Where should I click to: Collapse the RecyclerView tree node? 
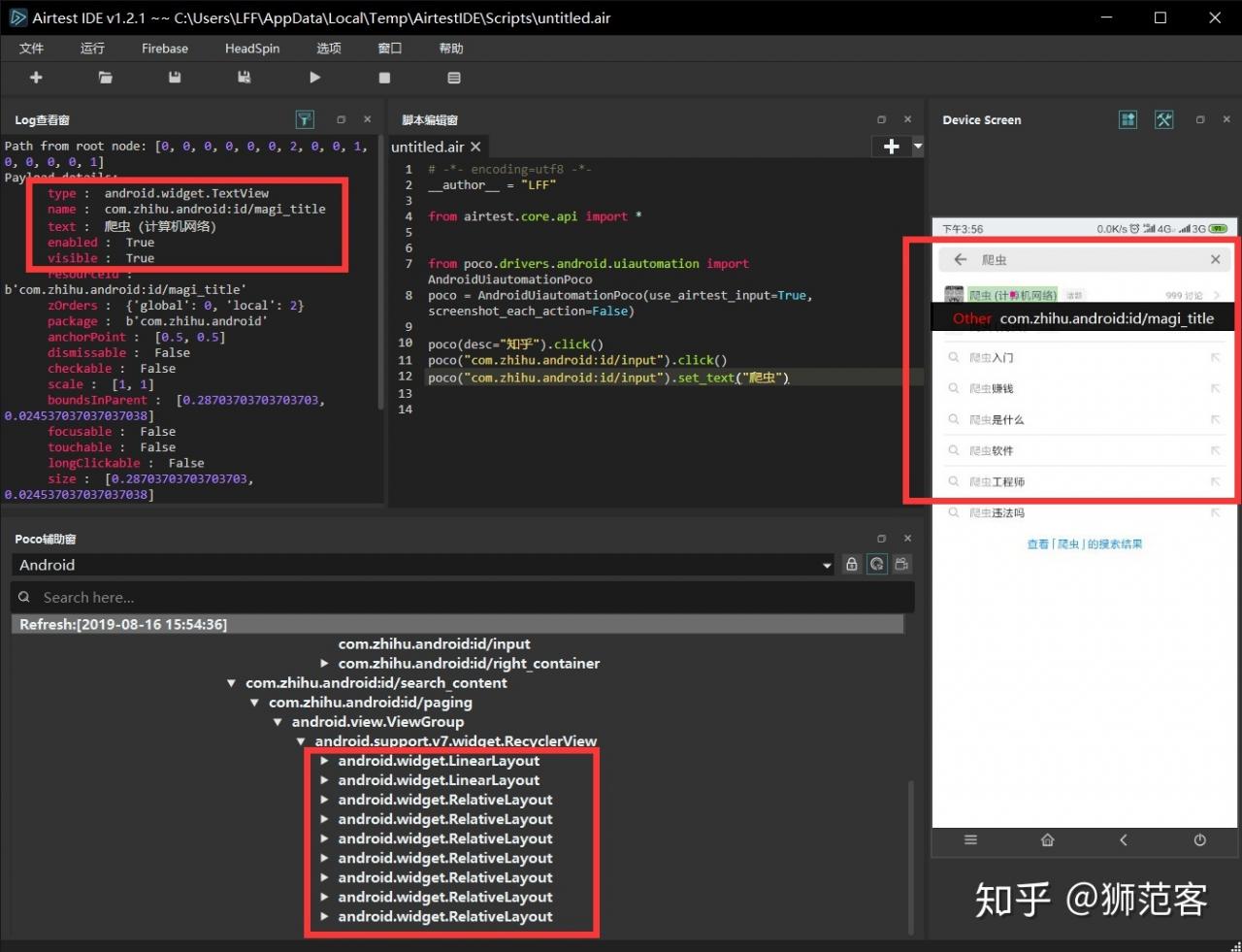click(x=301, y=741)
